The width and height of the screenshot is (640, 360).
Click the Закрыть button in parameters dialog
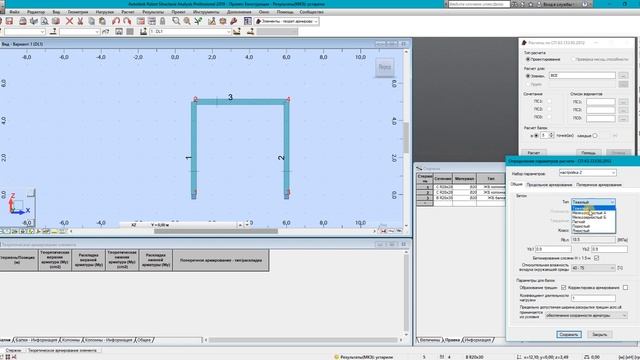pos(600,334)
